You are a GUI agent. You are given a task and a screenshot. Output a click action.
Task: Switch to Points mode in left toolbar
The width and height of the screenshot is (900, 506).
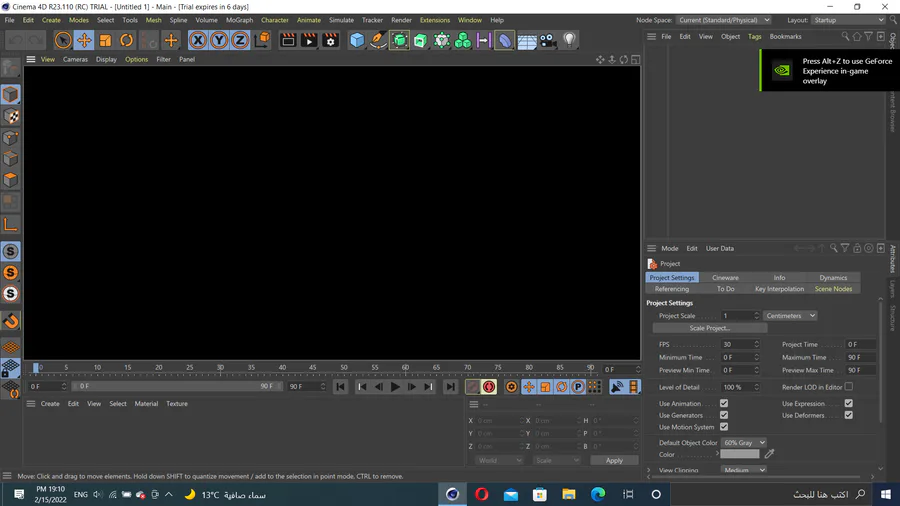[x=10, y=138]
